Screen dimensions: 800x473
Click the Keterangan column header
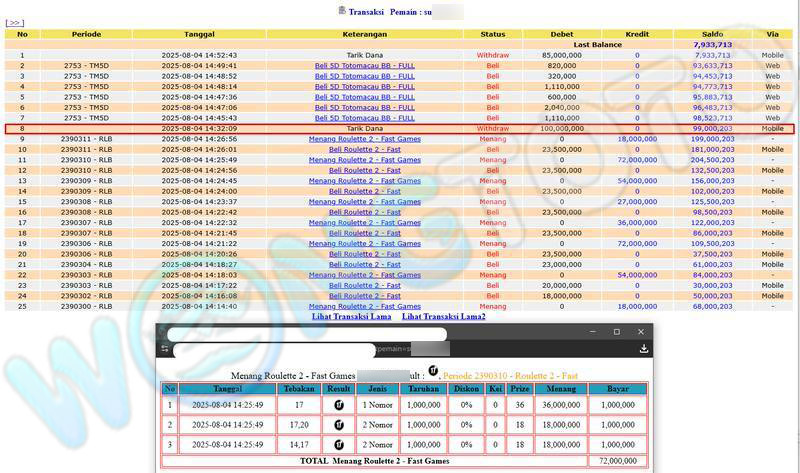tap(365, 34)
